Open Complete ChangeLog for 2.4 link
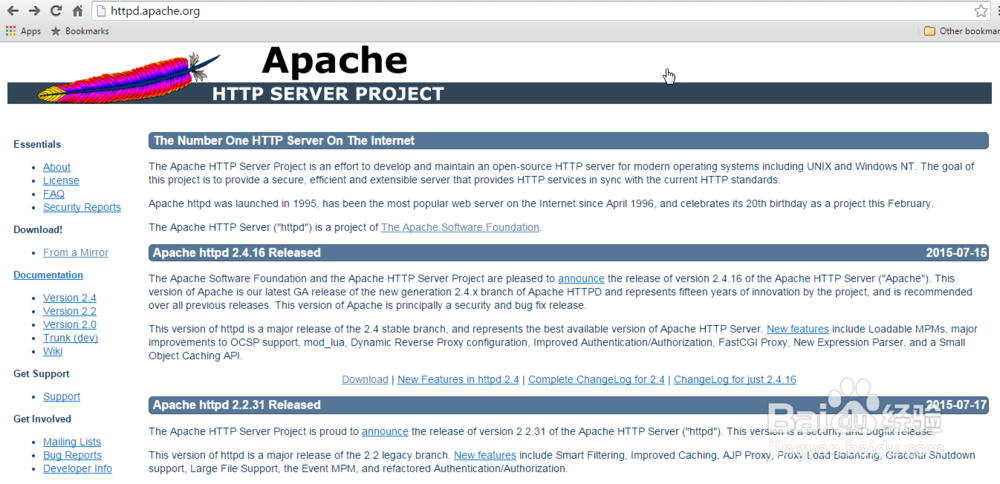Viewport: 1000px width, 484px height. 596,379
